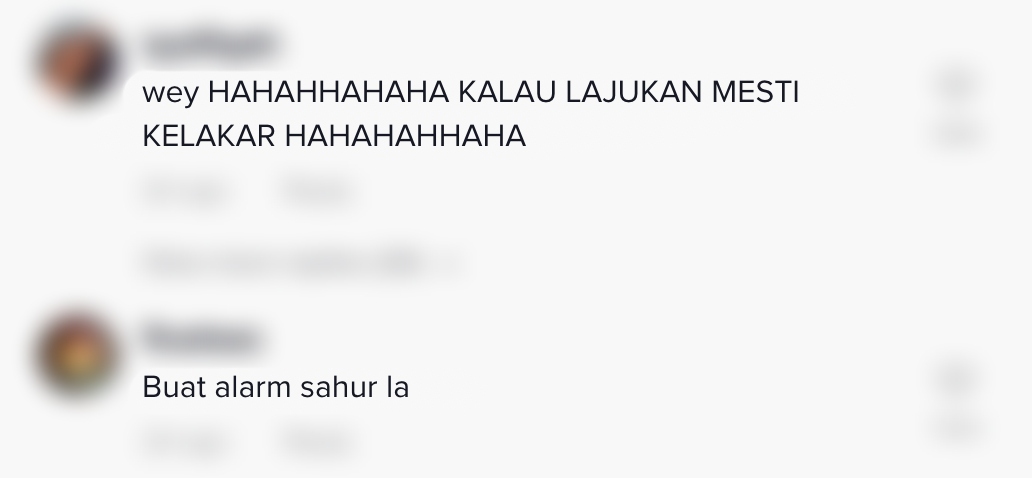The height and width of the screenshot is (478, 1032).
Task: Click blurred timestamp below 'KELAKAR HAHAHAHHAHA'
Action: (x=186, y=192)
